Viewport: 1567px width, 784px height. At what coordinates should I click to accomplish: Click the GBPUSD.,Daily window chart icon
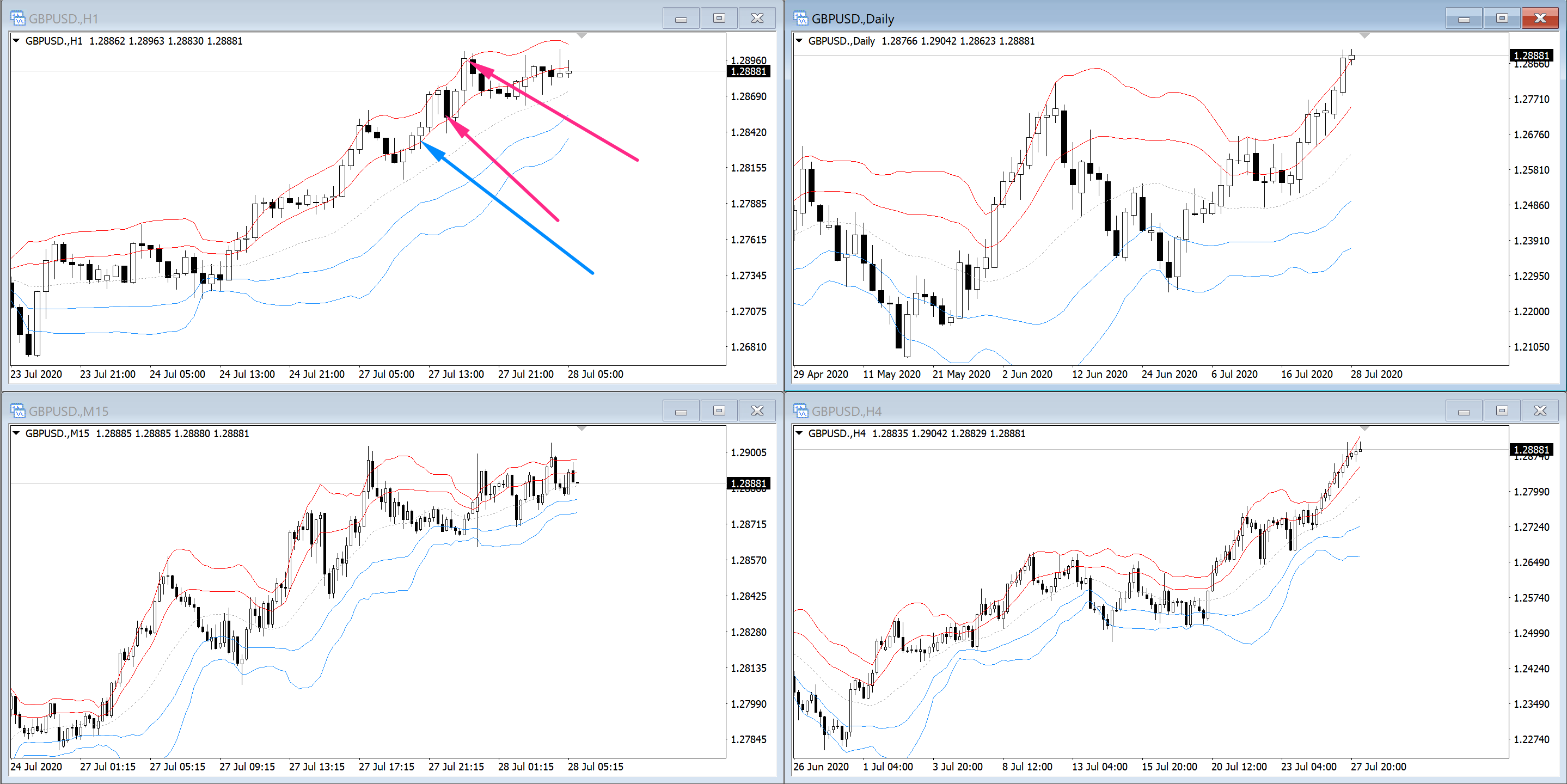[800, 19]
